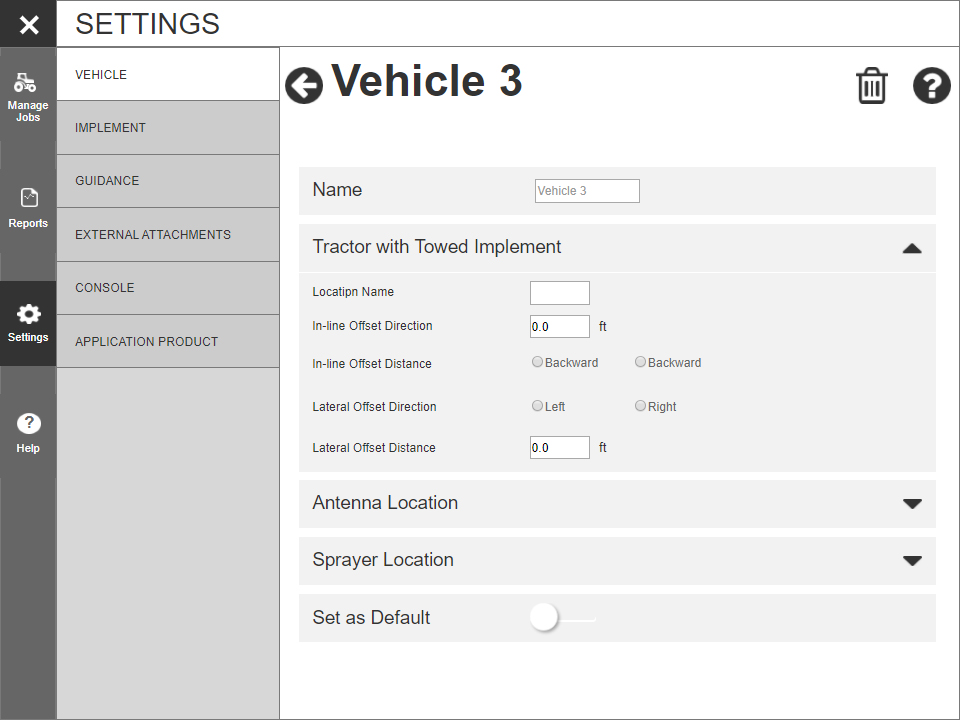Open the Guidance settings tab
The height and width of the screenshot is (721, 961).
[x=167, y=181]
